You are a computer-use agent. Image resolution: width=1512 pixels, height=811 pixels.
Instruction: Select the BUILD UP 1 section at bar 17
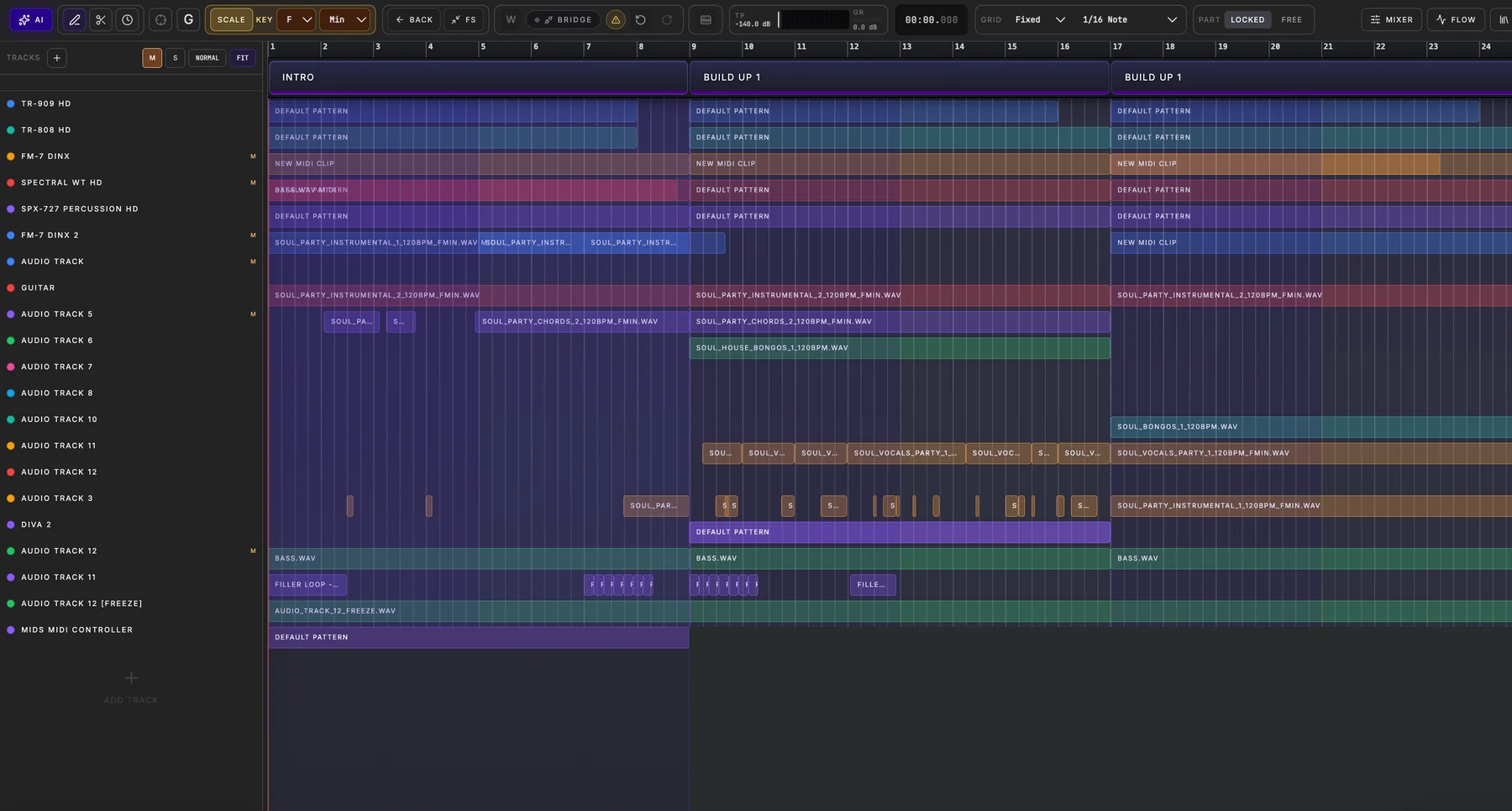(x=1311, y=77)
